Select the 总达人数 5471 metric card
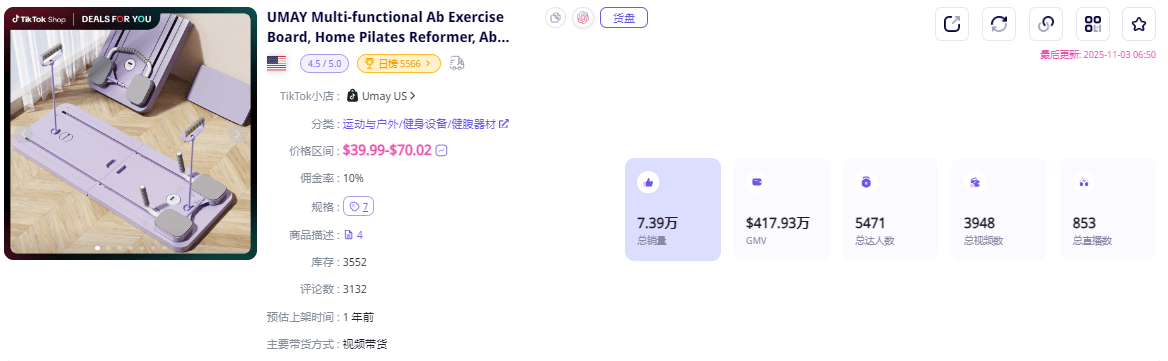This screenshot has width=1168, height=361. pos(890,209)
